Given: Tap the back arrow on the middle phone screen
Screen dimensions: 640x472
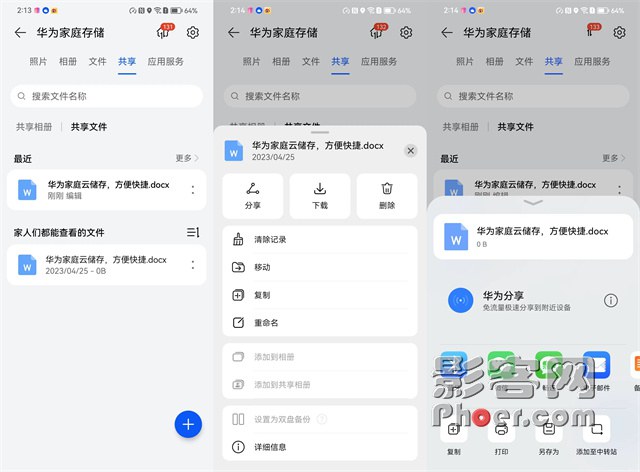Looking at the screenshot, I should (233, 33).
